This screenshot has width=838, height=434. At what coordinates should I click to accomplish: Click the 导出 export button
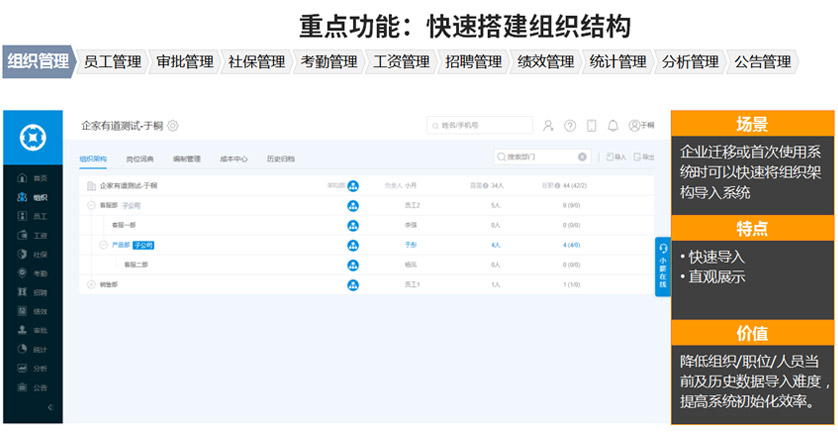coord(645,157)
